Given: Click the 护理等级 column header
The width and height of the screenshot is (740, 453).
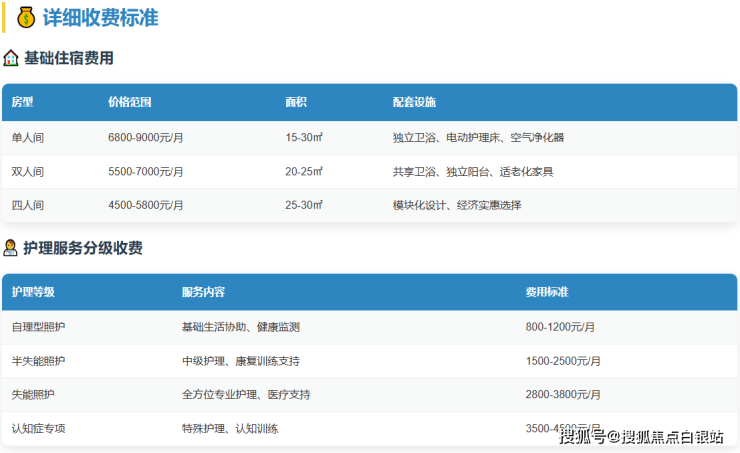Looking at the screenshot, I should (x=33, y=292).
